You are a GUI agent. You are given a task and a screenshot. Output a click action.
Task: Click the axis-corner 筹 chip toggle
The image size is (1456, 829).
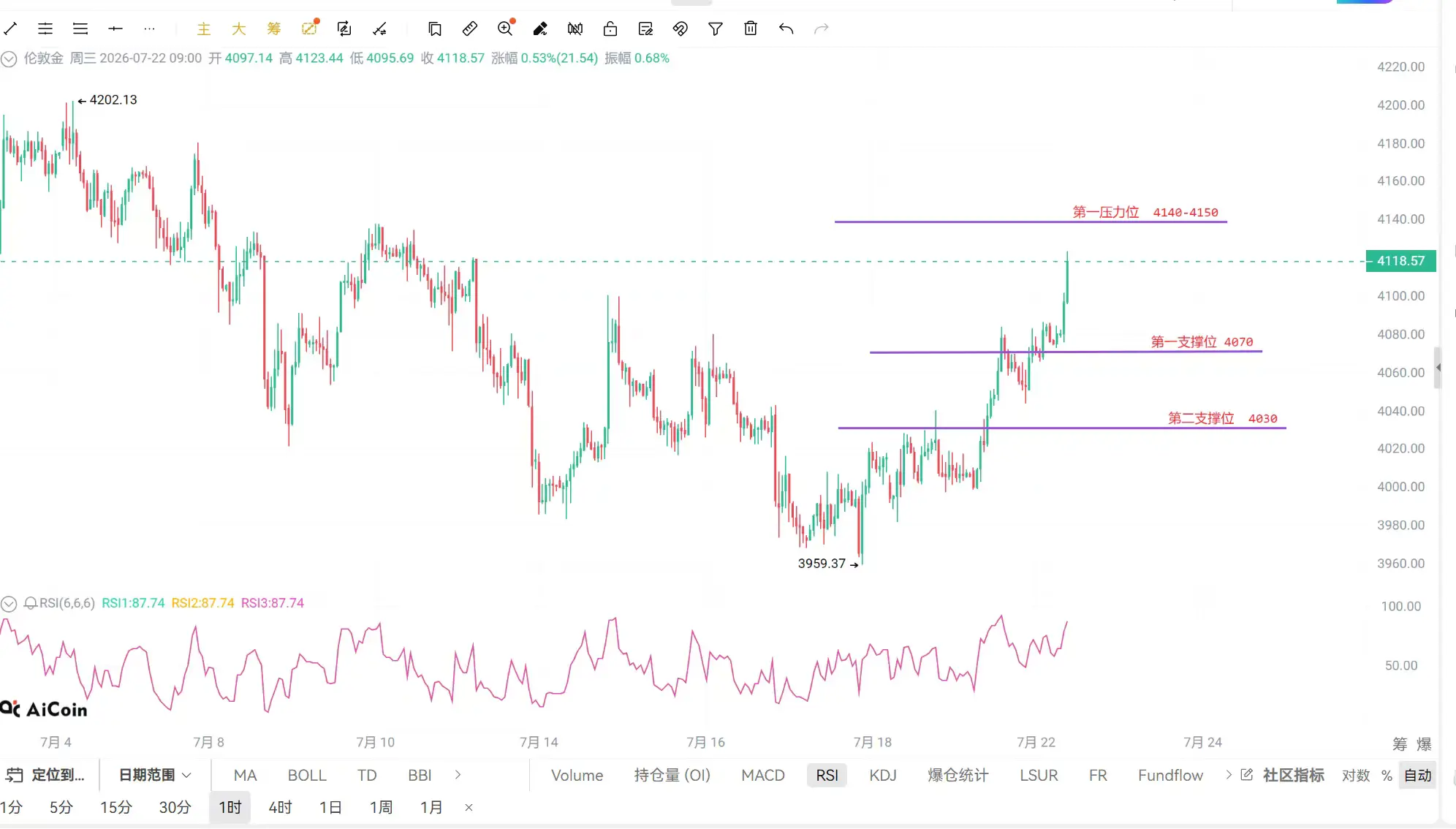1400,744
